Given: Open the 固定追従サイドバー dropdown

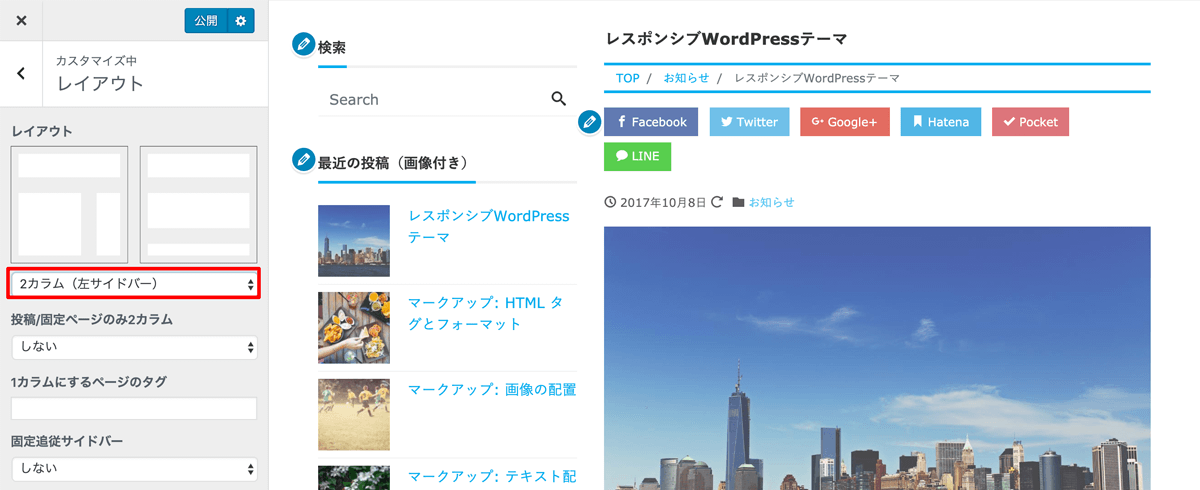Looking at the screenshot, I should coord(134,468).
